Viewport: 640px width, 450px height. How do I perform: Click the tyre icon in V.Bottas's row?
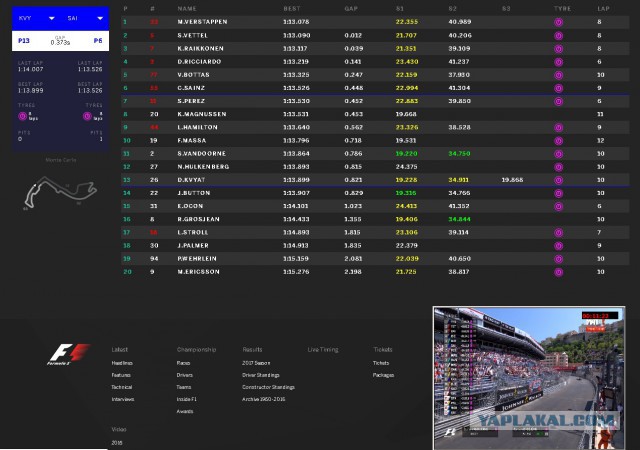click(x=558, y=75)
